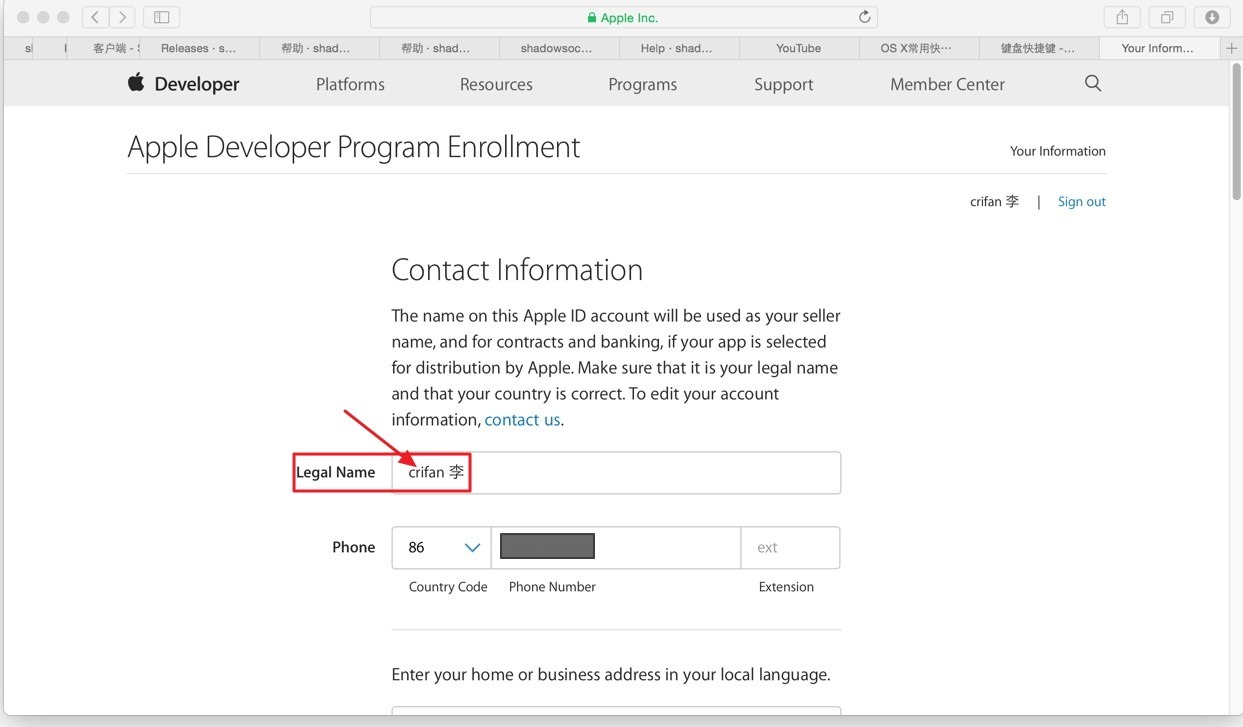Focus the Phone Number field
Viewport: 1243px width, 727px height.
[616, 548]
